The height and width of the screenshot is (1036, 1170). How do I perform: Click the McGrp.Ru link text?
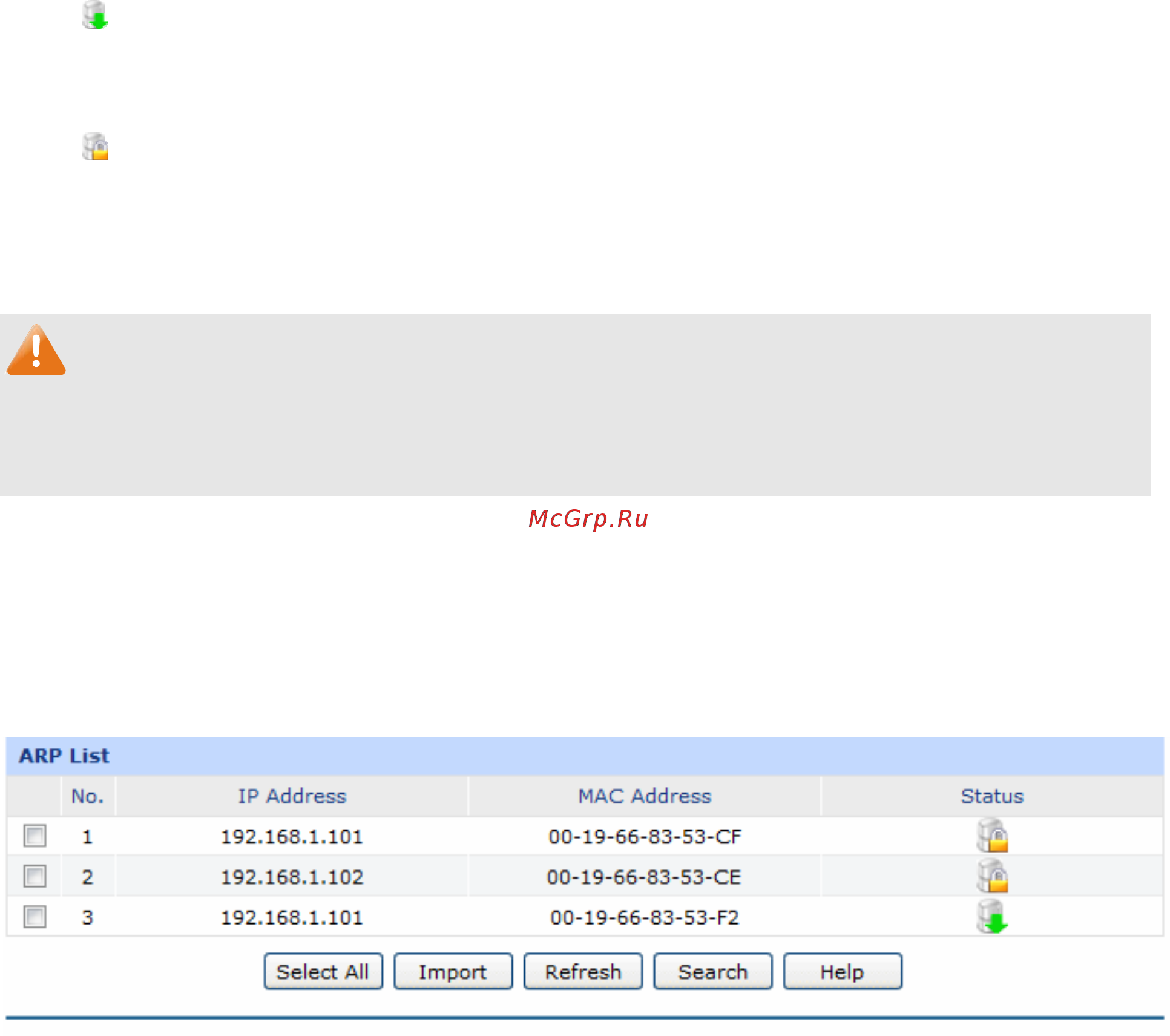point(588,519)
